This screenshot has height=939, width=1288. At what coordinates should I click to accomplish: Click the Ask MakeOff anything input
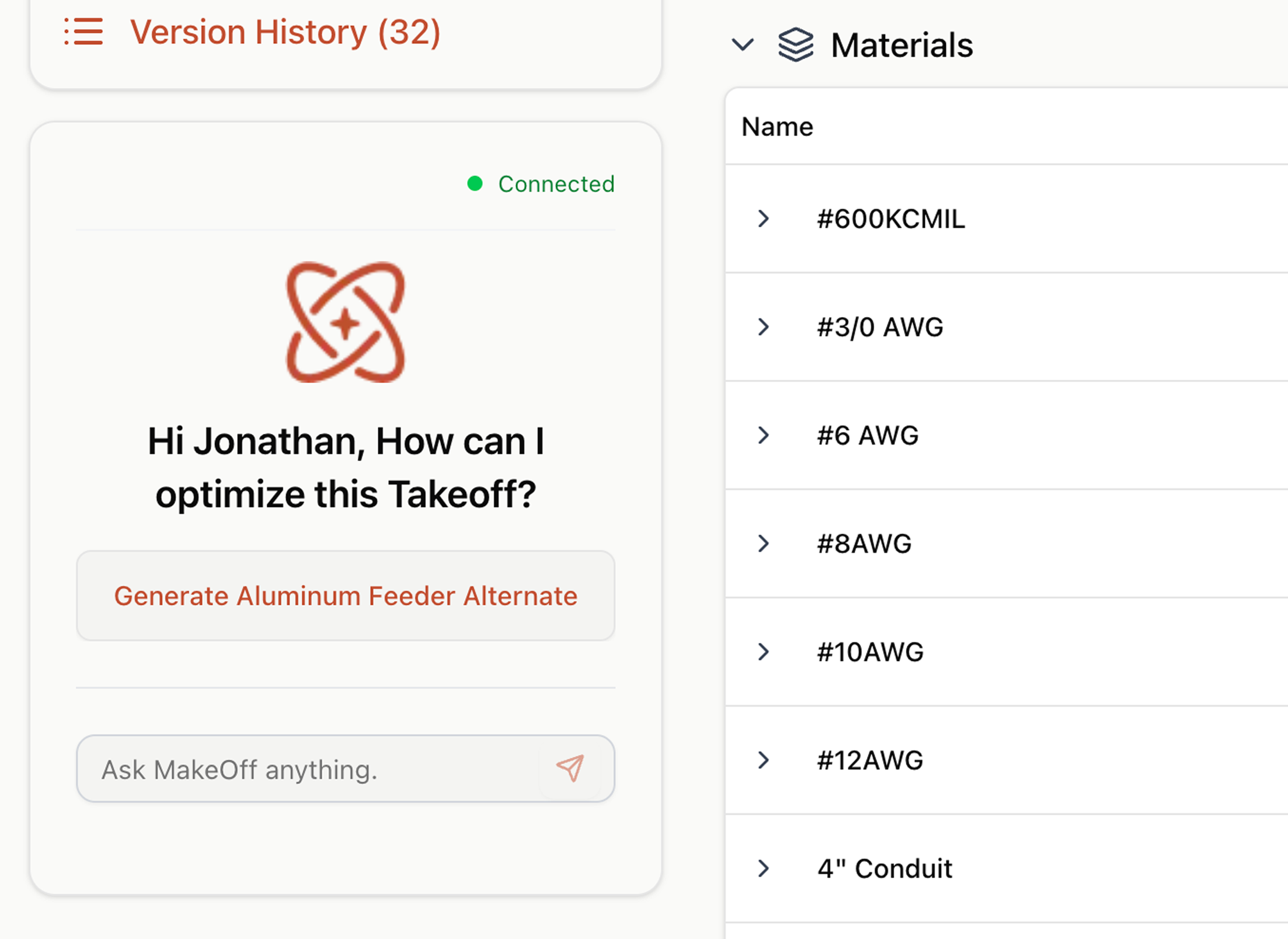pos(315,769)
